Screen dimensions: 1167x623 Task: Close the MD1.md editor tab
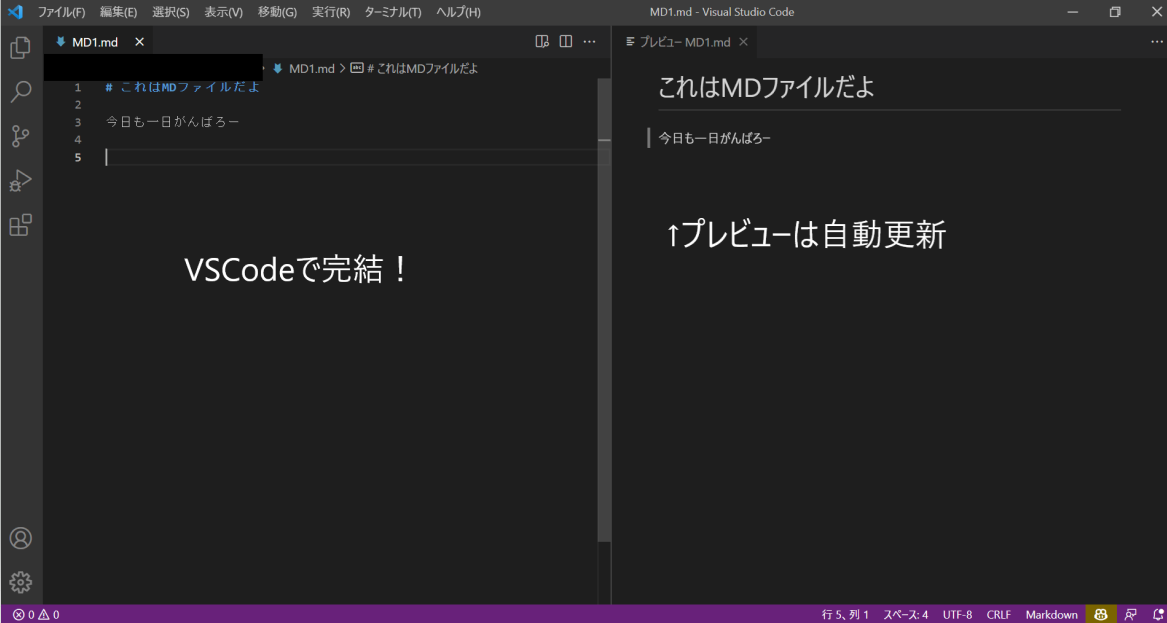pyautogui.click(x=139, y=42)
